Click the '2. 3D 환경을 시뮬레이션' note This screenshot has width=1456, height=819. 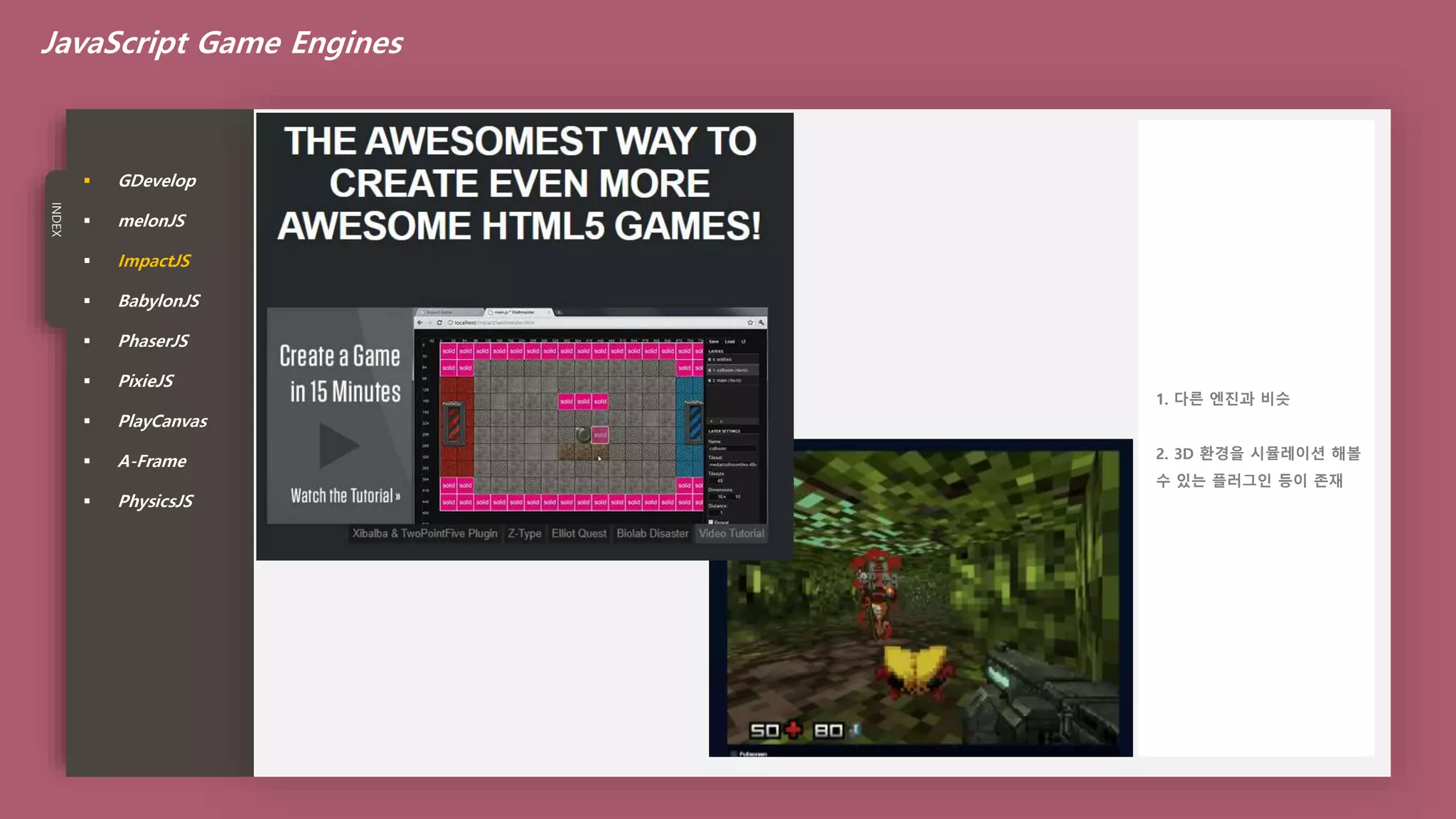(x=1258, y=466)
